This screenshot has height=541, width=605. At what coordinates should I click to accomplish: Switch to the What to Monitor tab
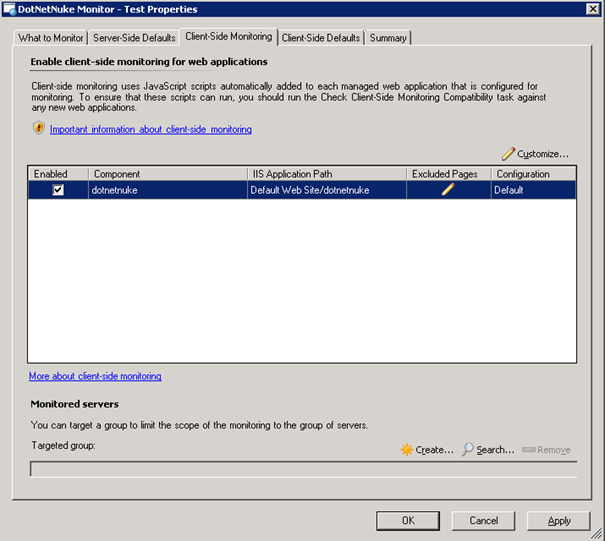click(51, 38)
